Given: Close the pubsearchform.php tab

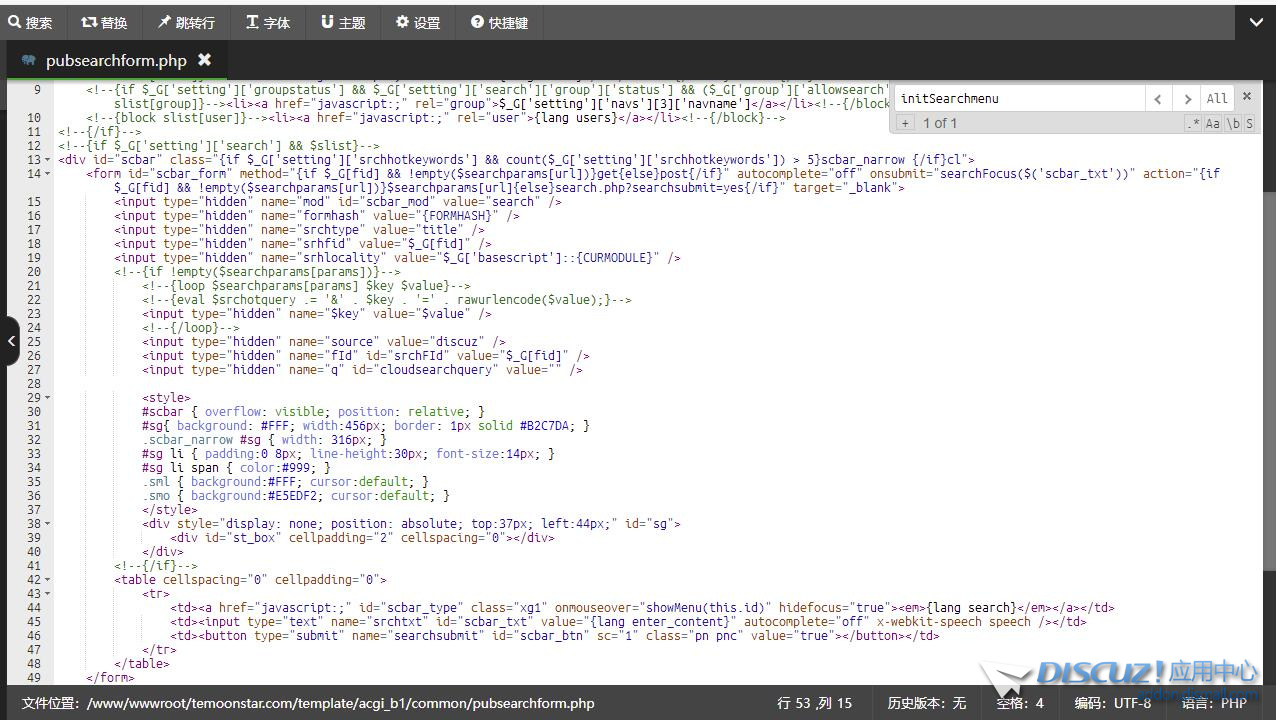Looking at the screenshot, I should [204, 60].
